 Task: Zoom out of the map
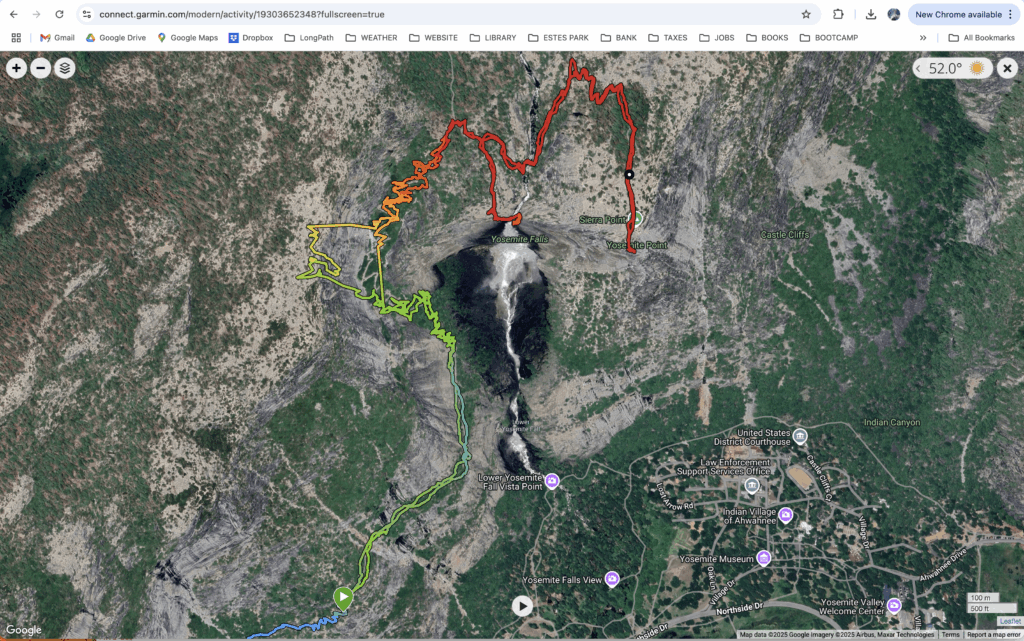tap(40, 68)
